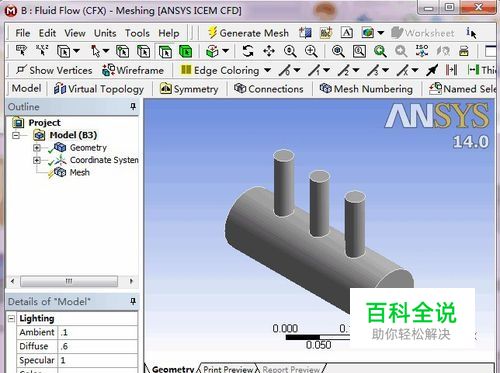This screenshot has height=373, width=500.
Task: Click the Selection Information i icon
Action: [471, 33]
